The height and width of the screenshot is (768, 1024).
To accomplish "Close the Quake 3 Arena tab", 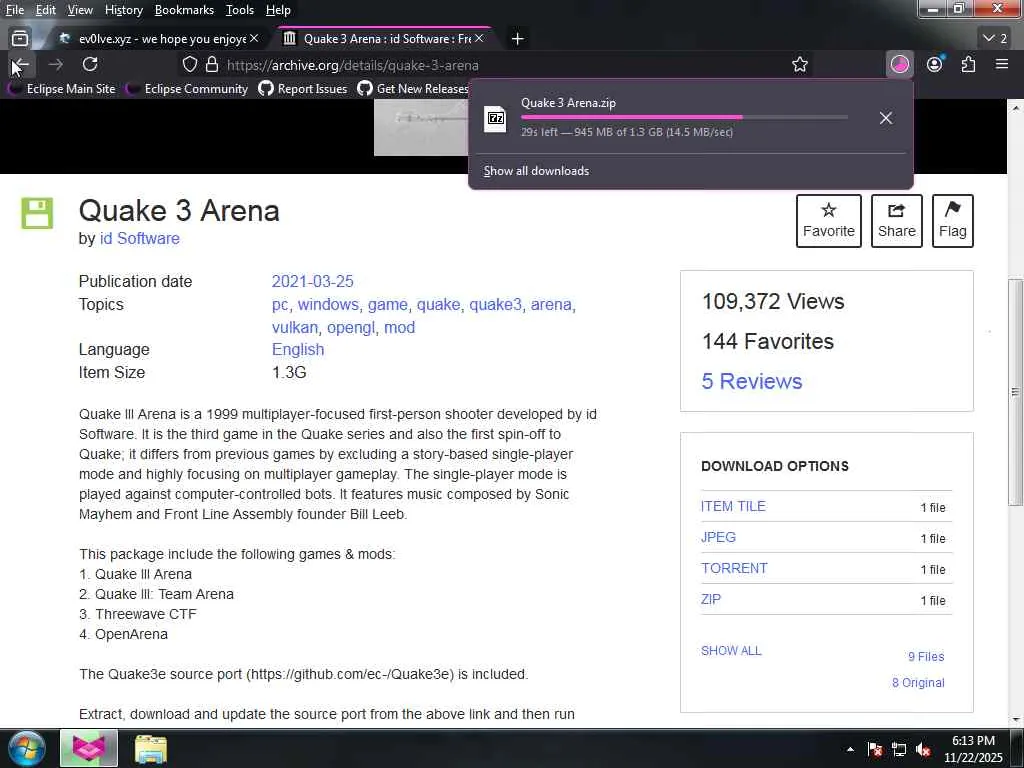I will pos(479,39).
